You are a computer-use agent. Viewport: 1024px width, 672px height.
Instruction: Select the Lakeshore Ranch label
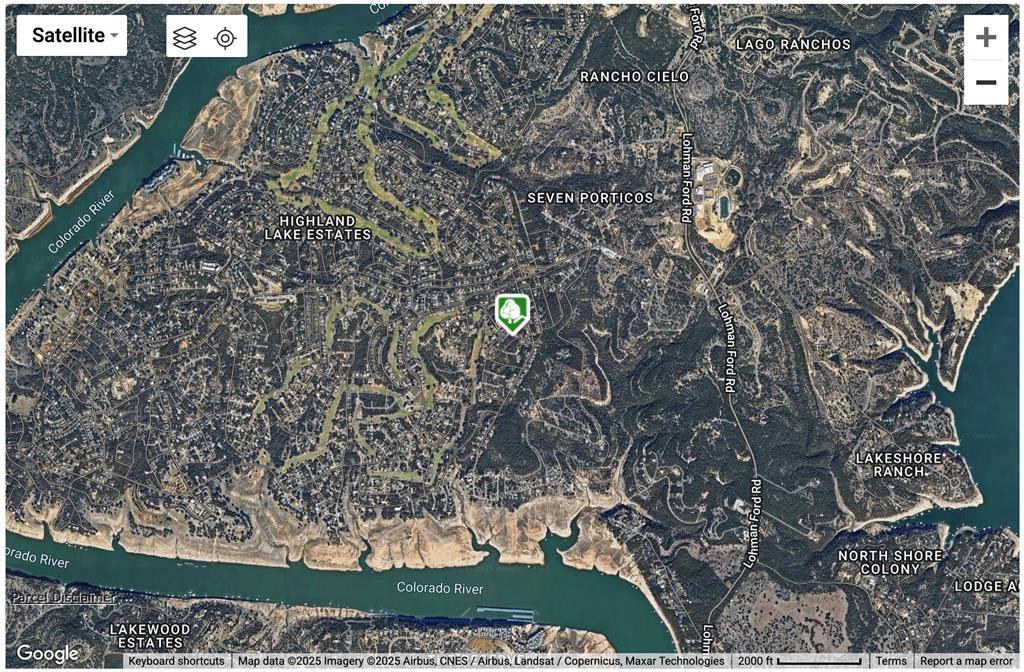(899, 464)
